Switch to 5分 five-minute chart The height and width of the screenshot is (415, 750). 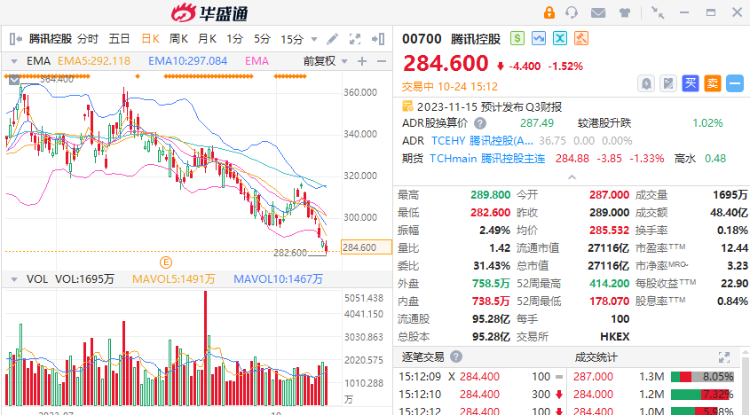pos(262,39)
